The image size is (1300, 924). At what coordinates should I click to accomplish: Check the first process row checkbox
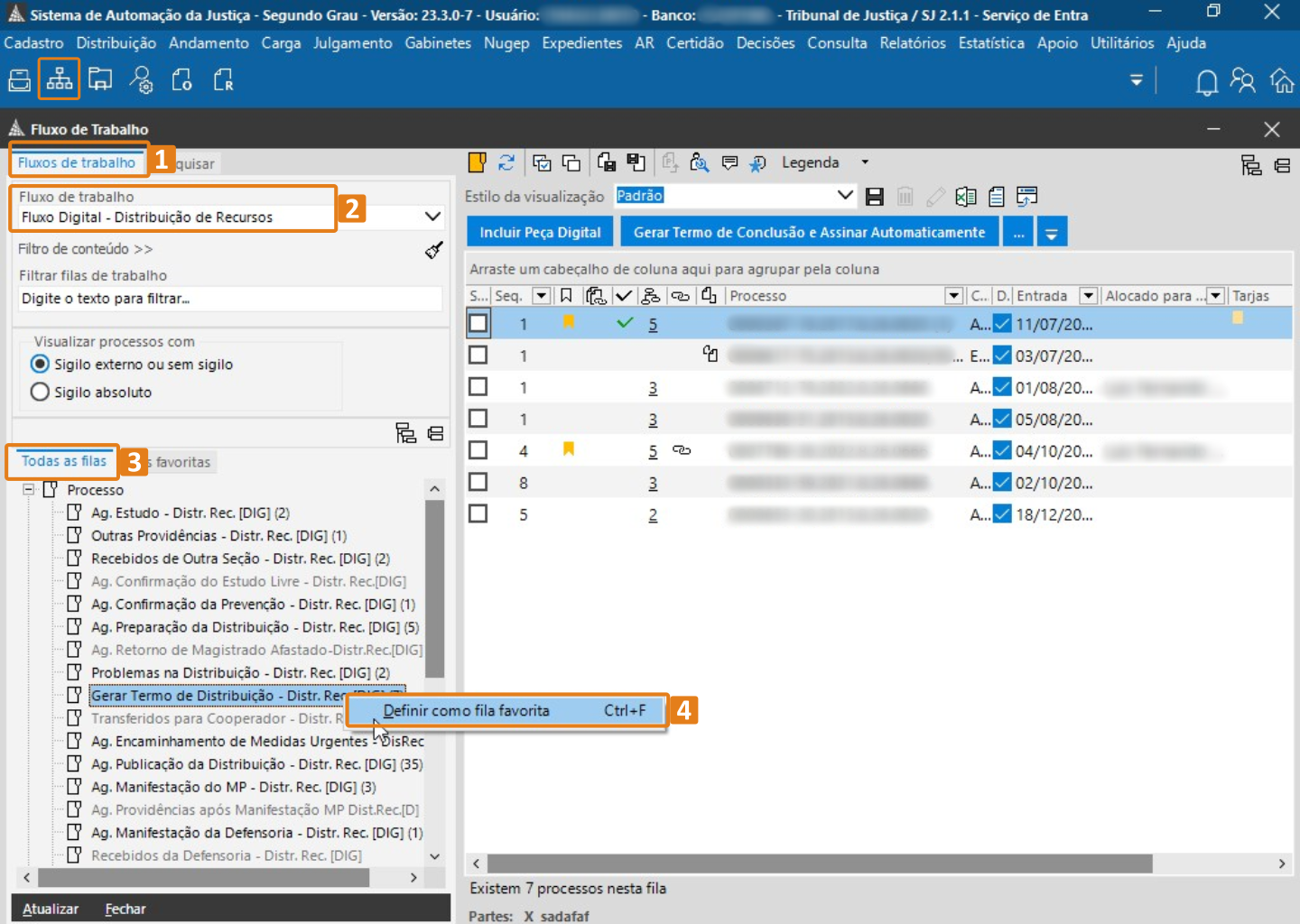click(478, 323)
